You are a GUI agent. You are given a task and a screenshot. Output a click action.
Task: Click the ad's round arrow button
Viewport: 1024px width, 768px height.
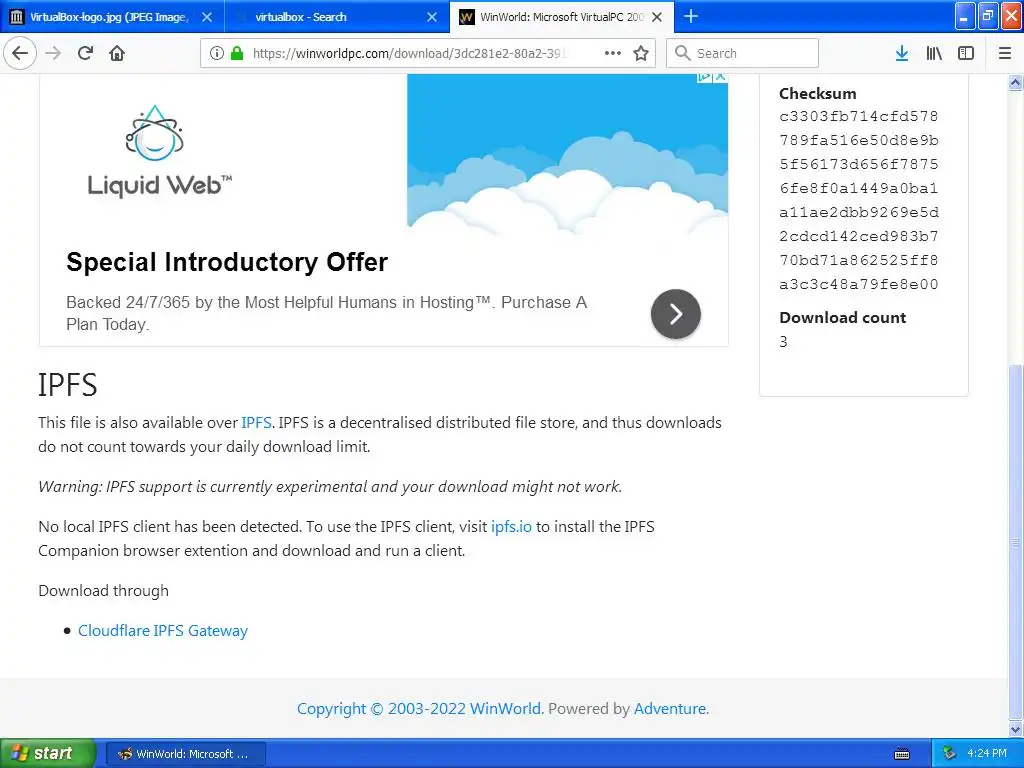(x=676, y=314)
